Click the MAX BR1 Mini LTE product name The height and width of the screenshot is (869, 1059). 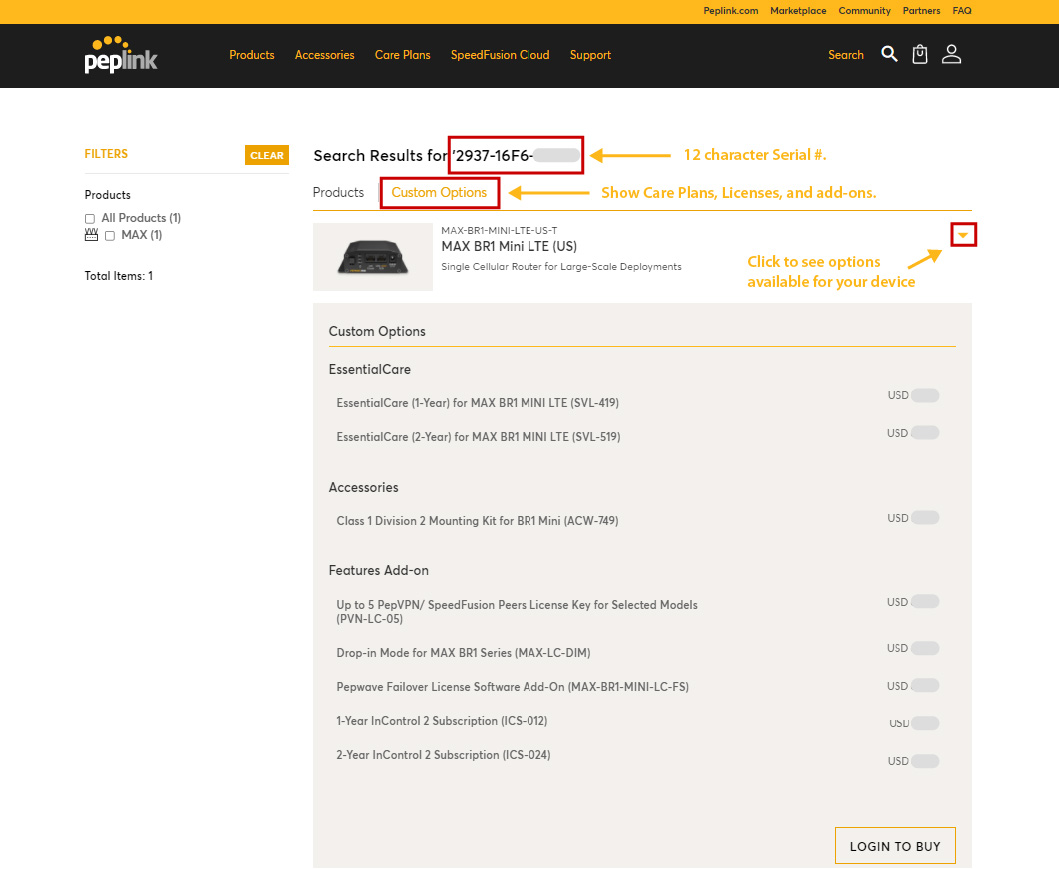click(x=509, y=246)
